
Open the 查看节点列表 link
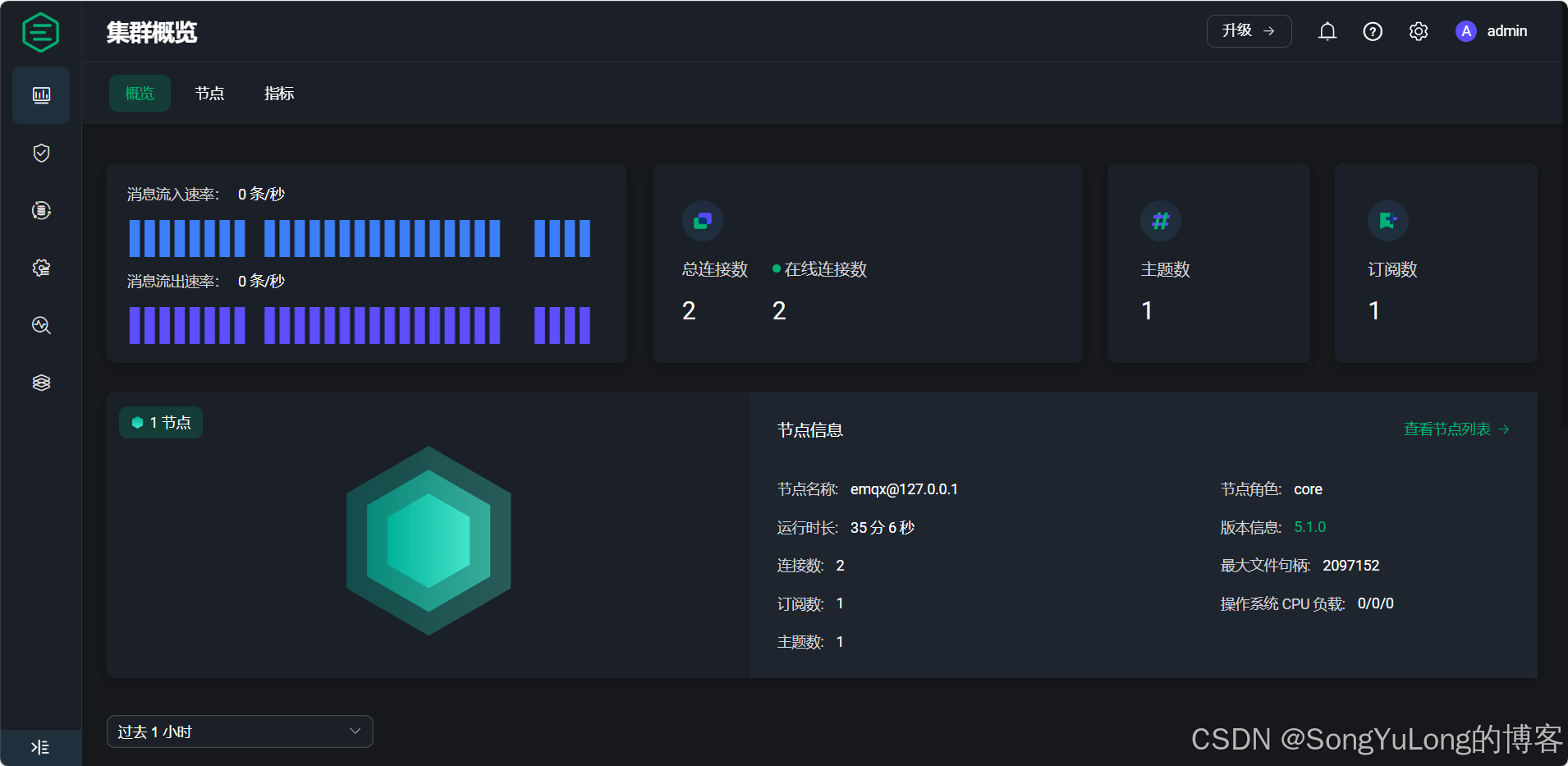pyautogui.click(x=1456, y=429)
